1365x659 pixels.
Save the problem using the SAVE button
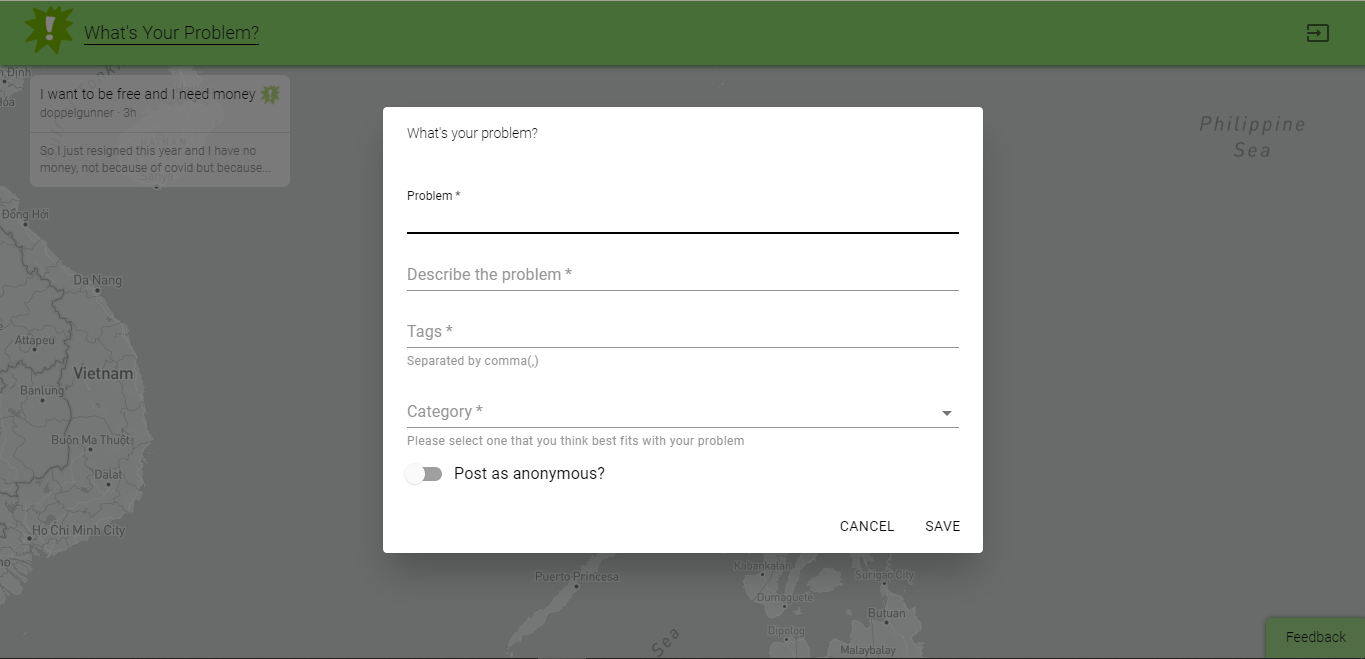941,525
